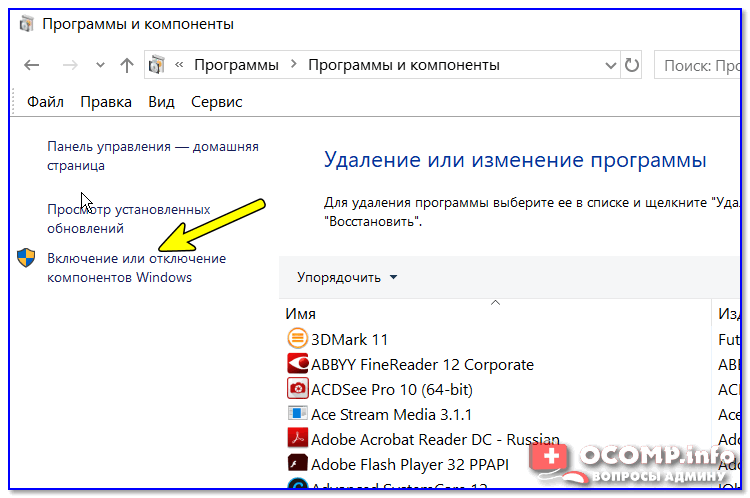Screen dimensions: 750x498
Task: Open the Правка menu
Action: pos(106,102)
